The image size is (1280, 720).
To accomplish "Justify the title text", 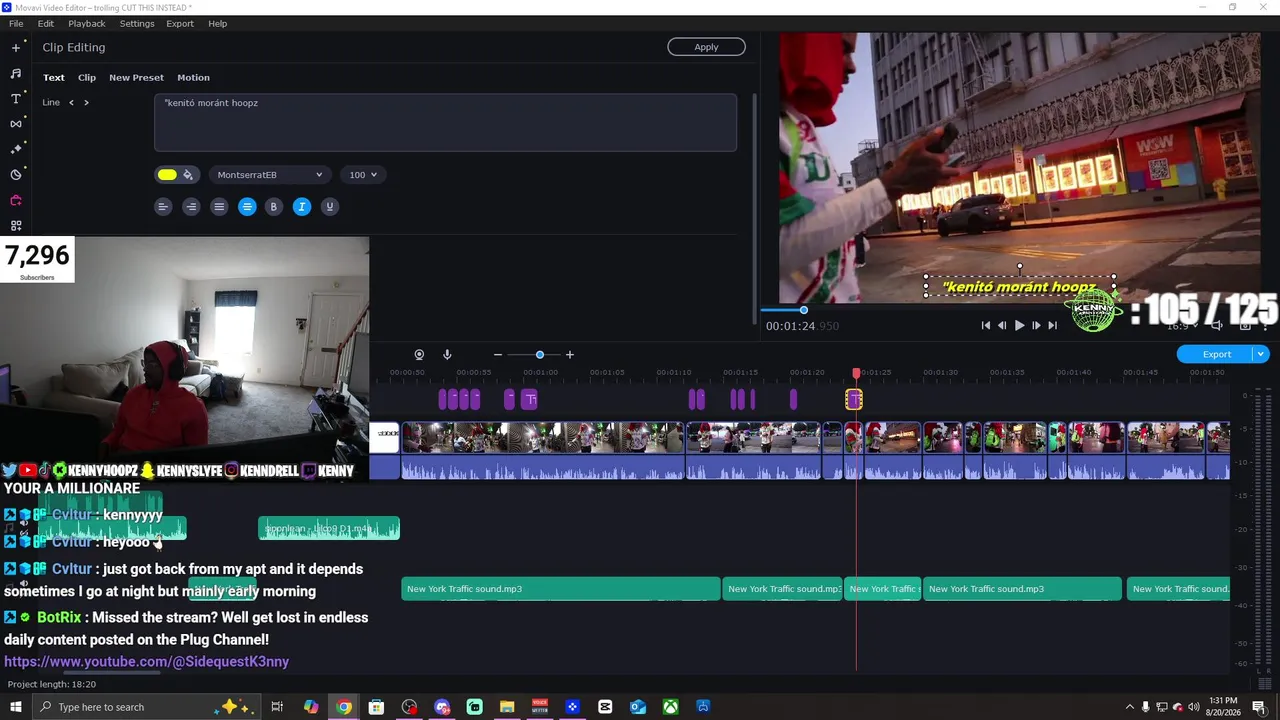I will click(219, 207).
